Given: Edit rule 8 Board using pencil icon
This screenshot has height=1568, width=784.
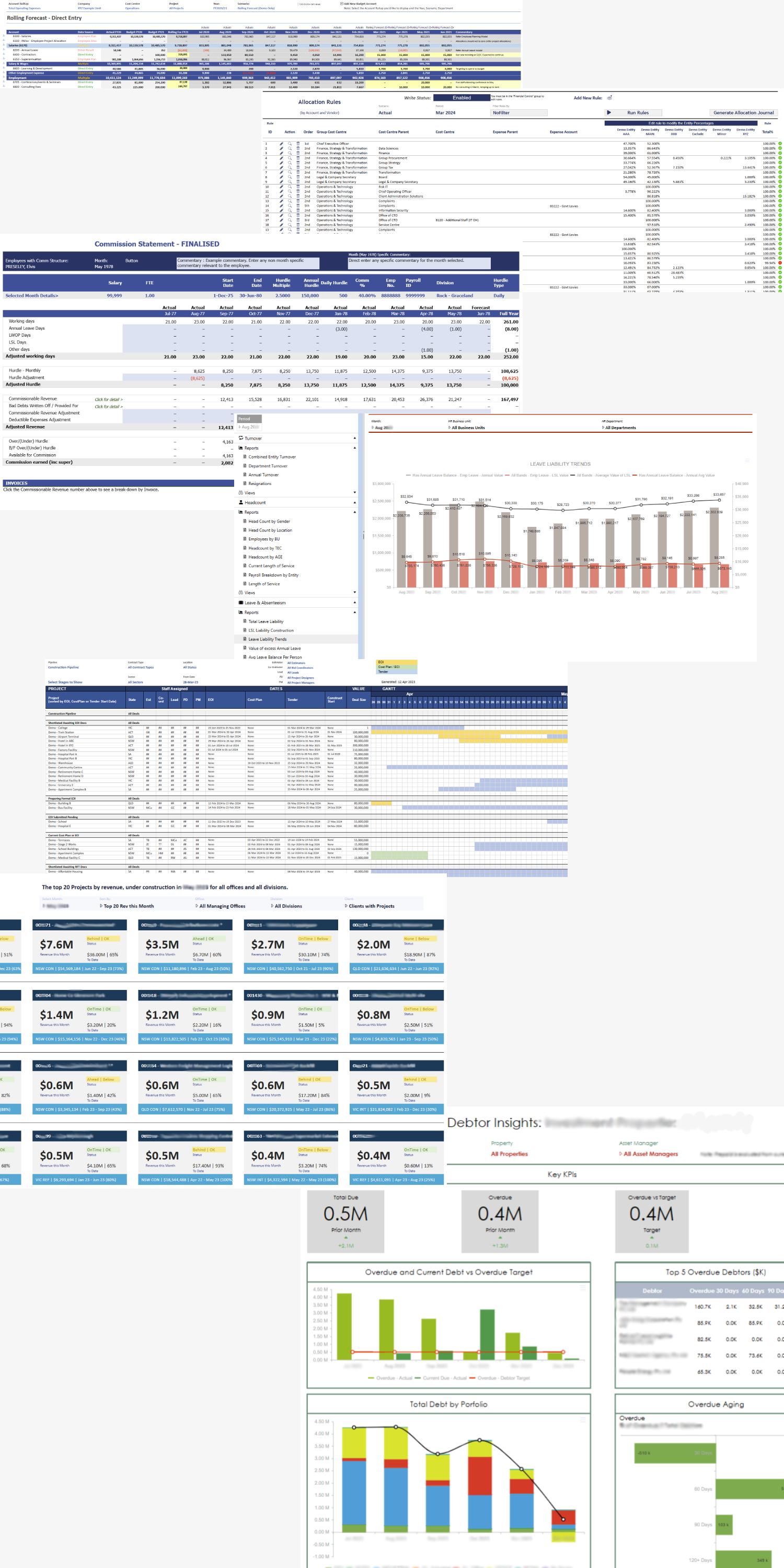Looking at the screenshot, I should (281, 177).
